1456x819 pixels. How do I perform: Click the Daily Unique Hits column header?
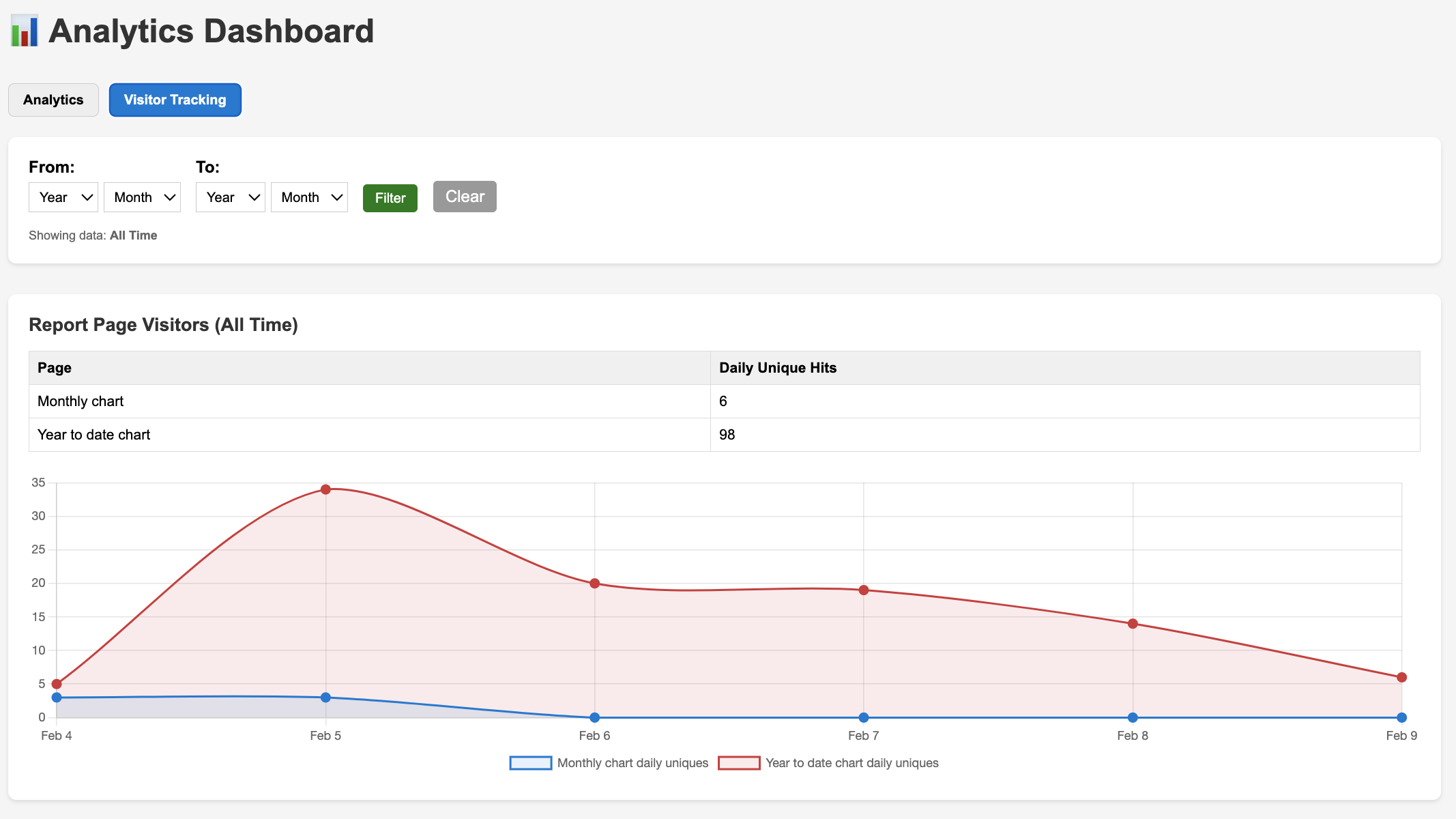778,368
